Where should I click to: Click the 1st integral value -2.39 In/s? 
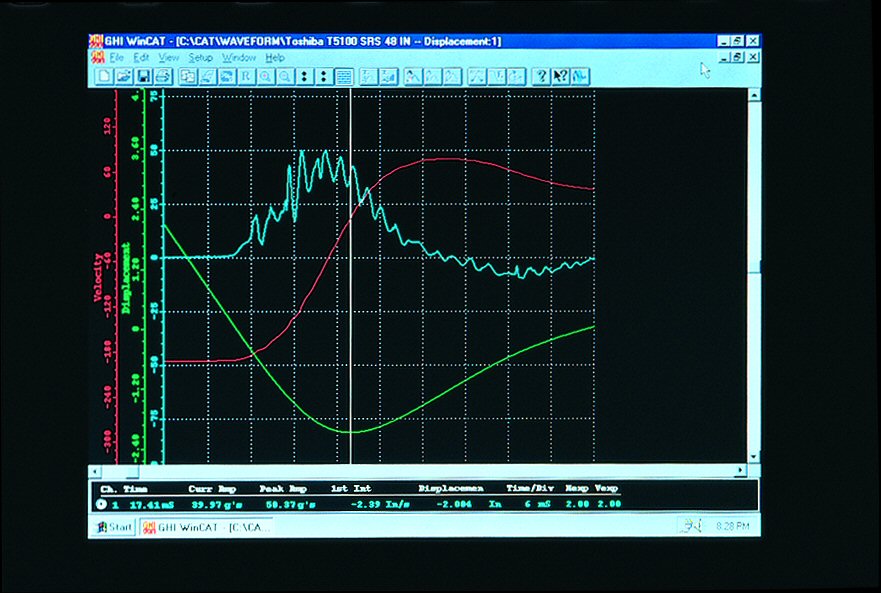[x=380, y=505]
